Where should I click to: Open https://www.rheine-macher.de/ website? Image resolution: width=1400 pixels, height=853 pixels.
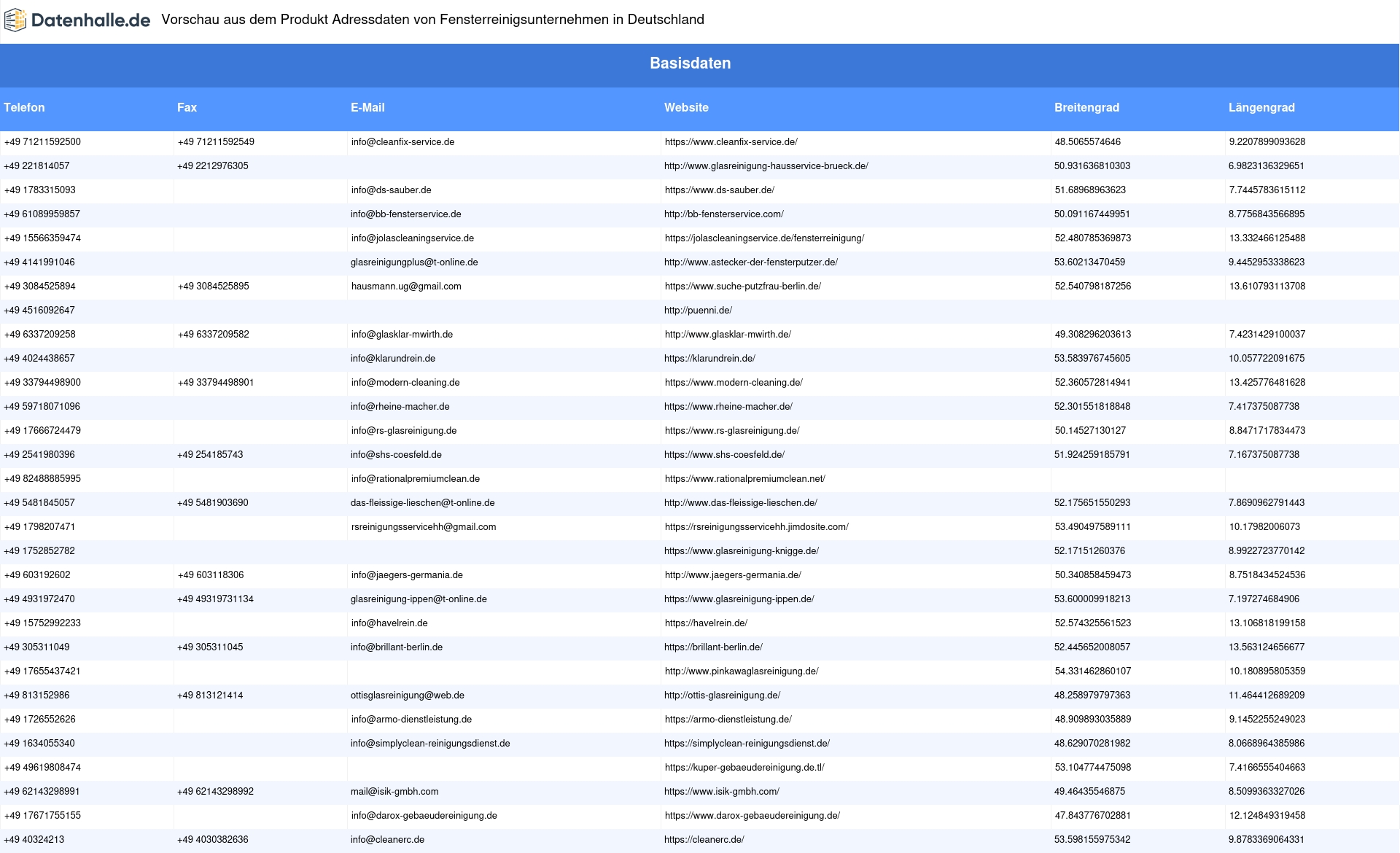(x=728, y=407)
